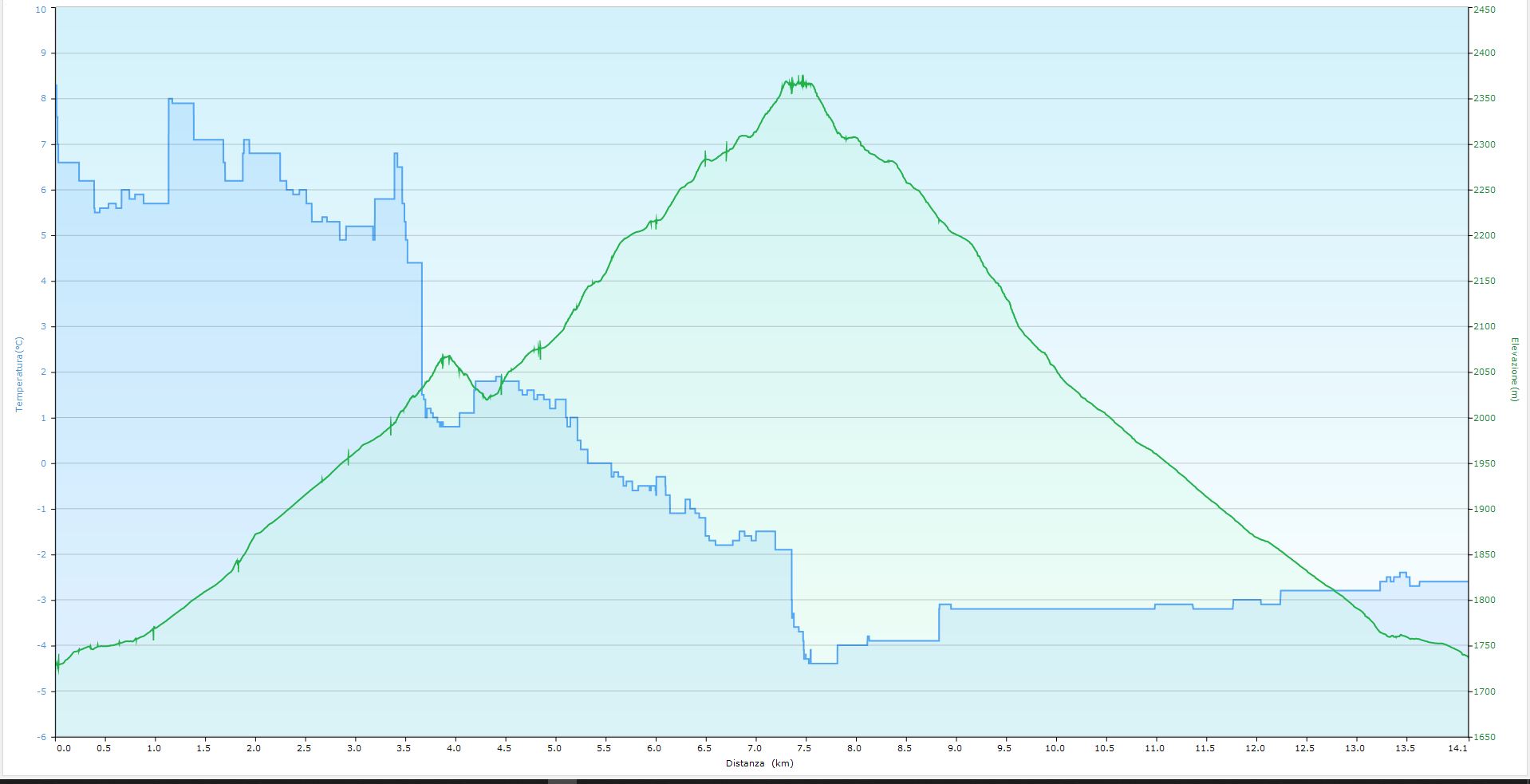Screen dimensions: 1530x784
Task: Click the 0.0 distance tick label
Action: (x=63, y=748)
